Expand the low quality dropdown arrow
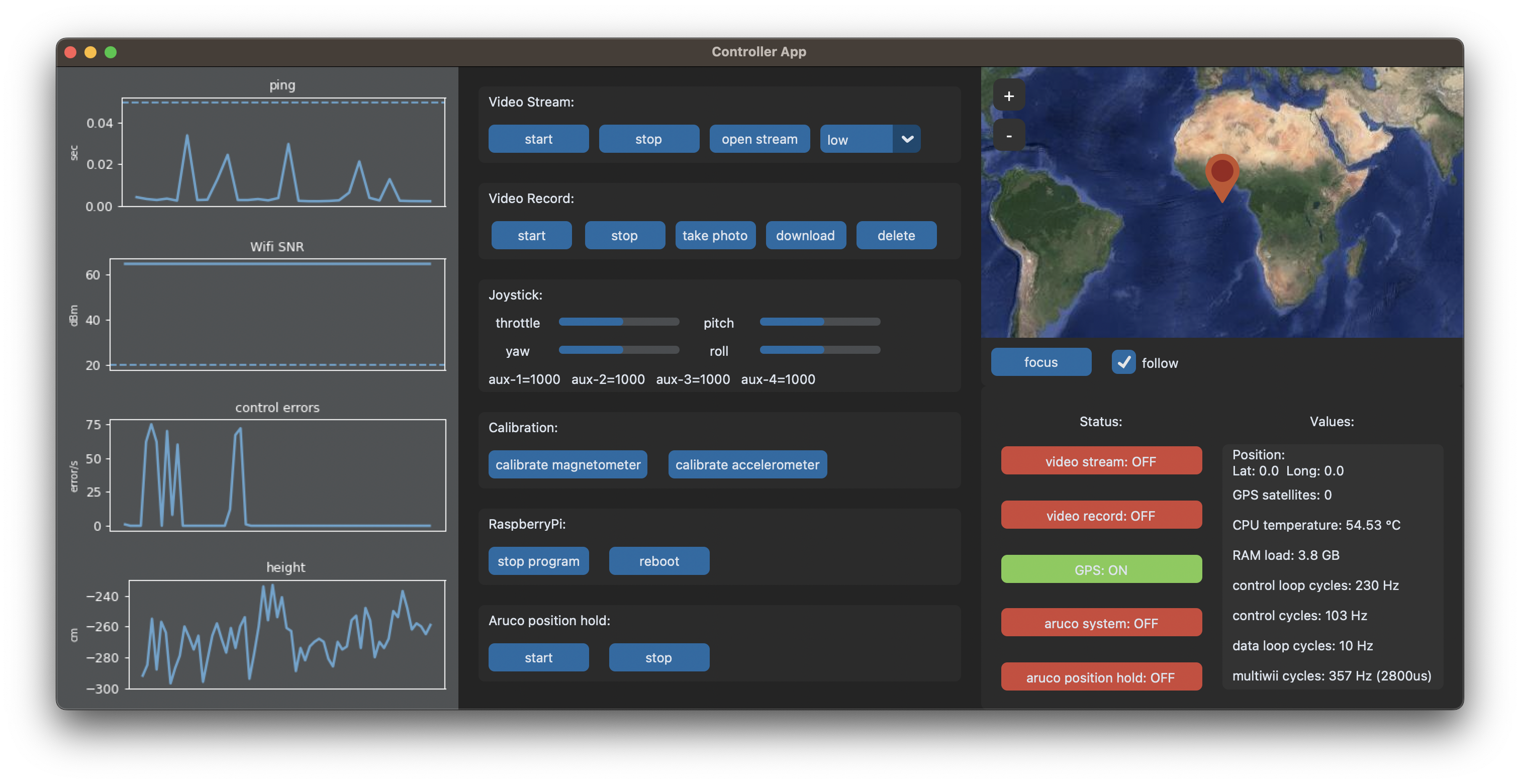1520x784 pixels. click(x=907, y=139)
